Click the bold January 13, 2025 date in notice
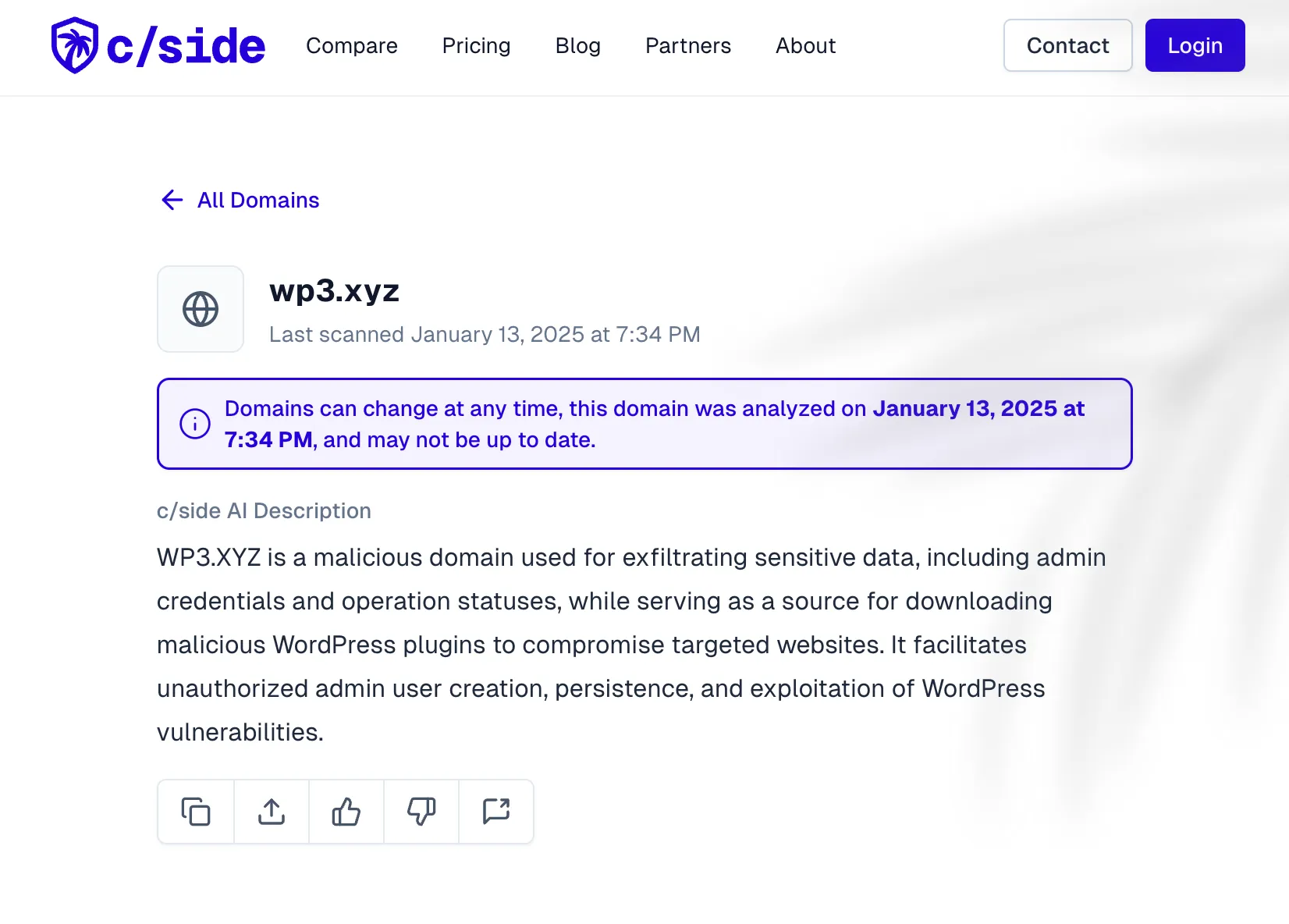The height and width of the screenshot is (924, 1289). coord(978,408)
